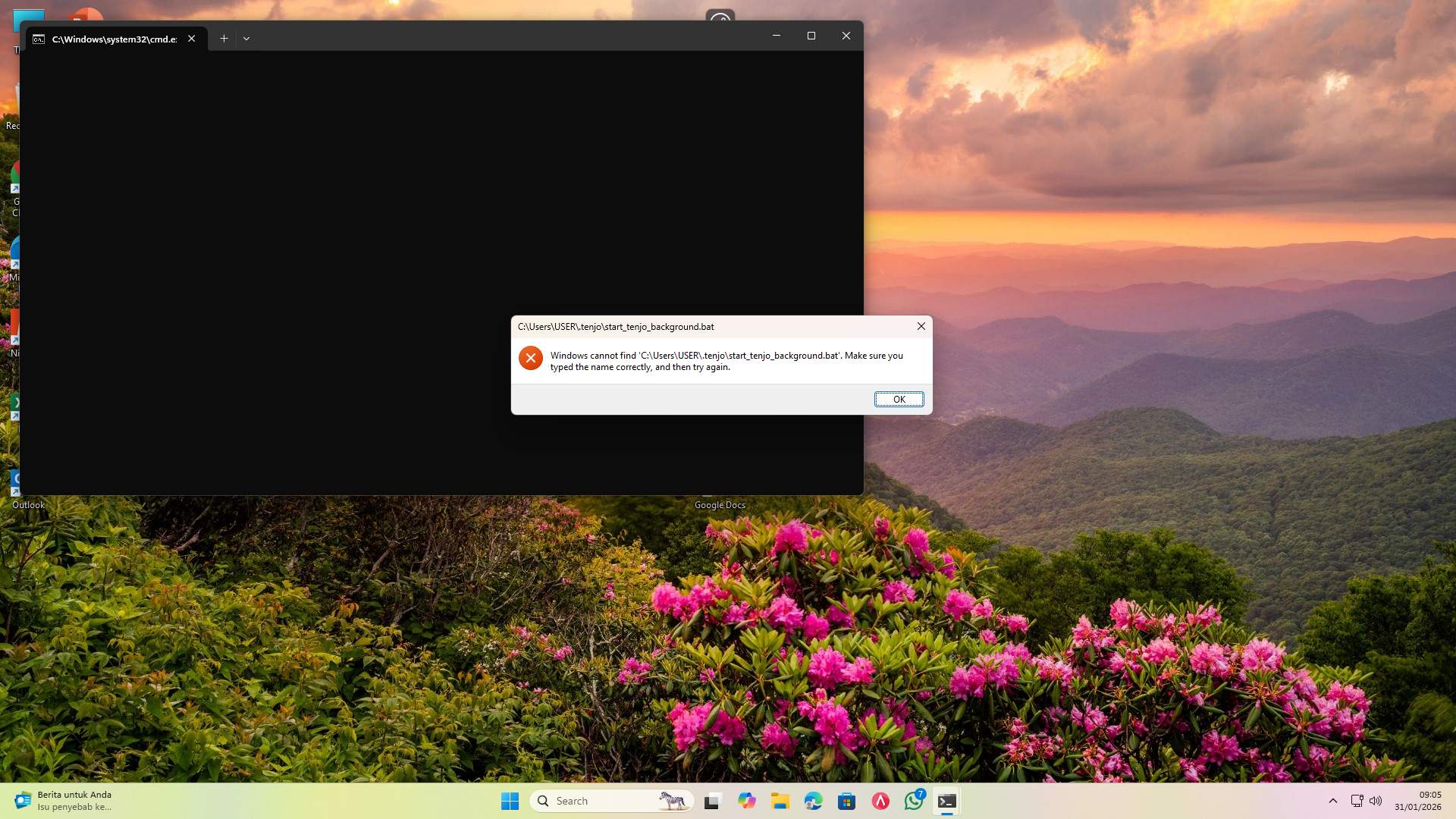
Task: Dismiss the error by clicking OK
Action: coord(899,399)
